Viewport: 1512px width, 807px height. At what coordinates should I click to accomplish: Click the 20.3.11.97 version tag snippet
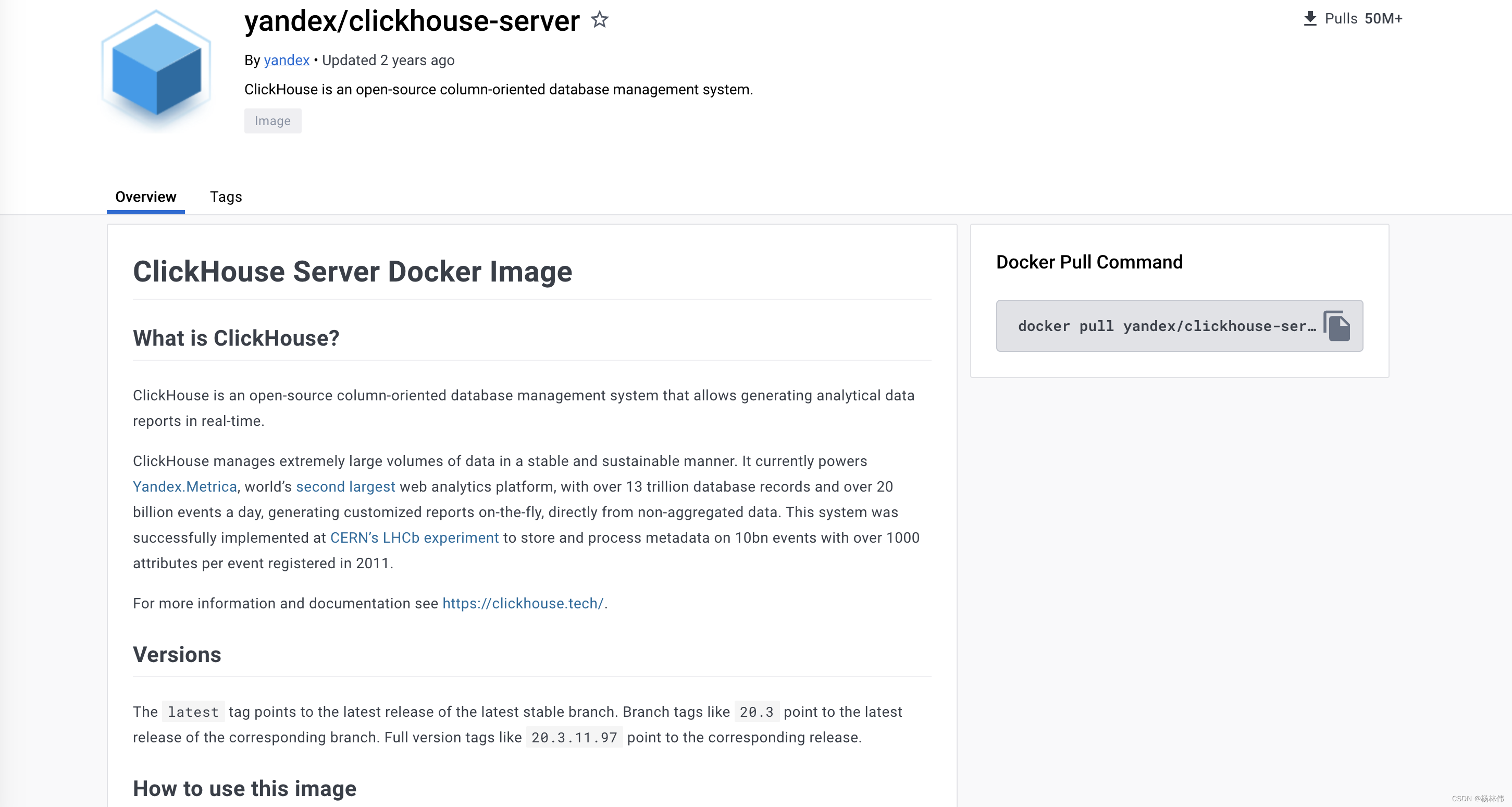point(574,737)
